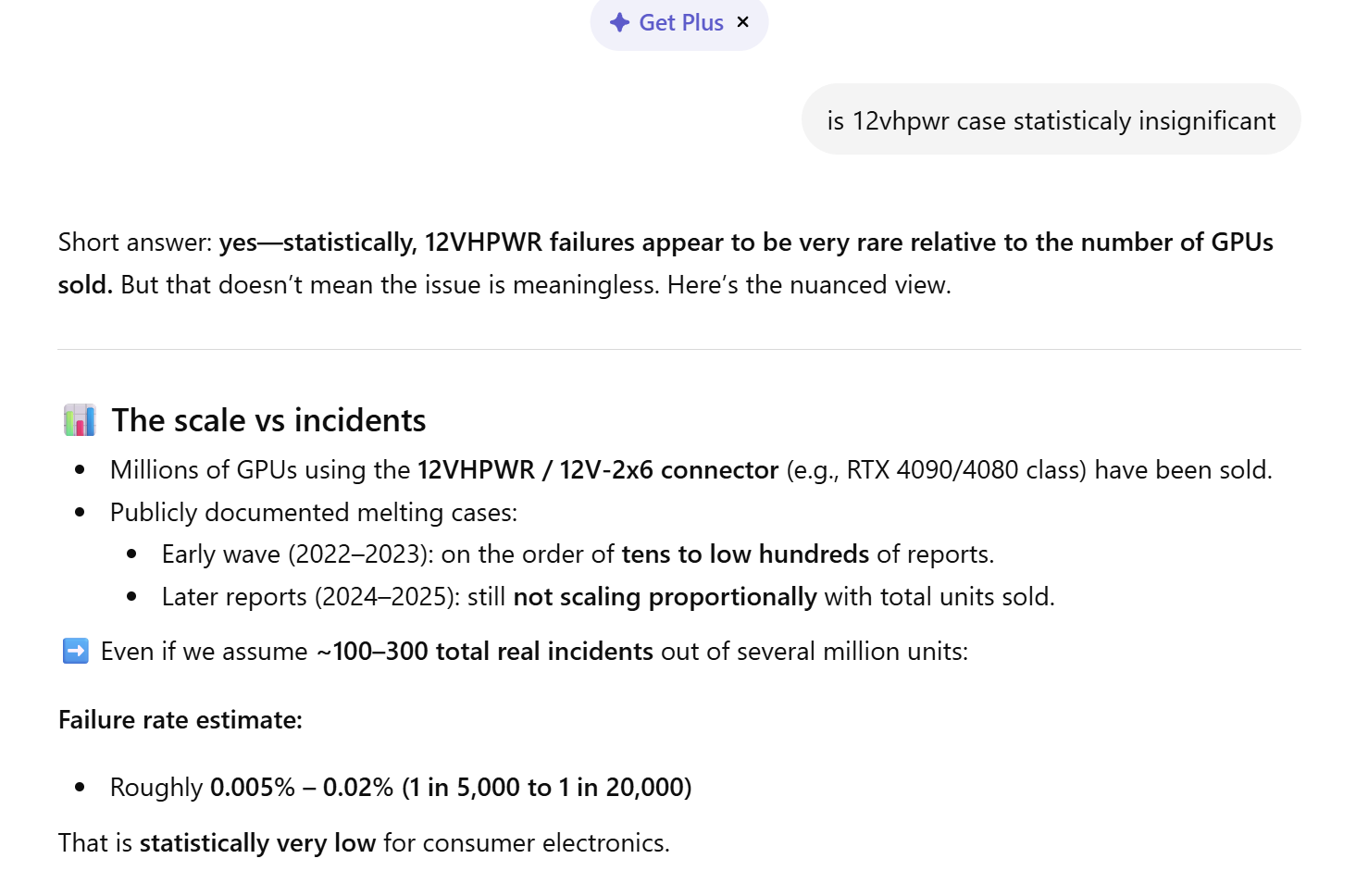Select the user message about 12vhpwr
The height and width of the screenshot is (896, 1356).
(1051, 120)
